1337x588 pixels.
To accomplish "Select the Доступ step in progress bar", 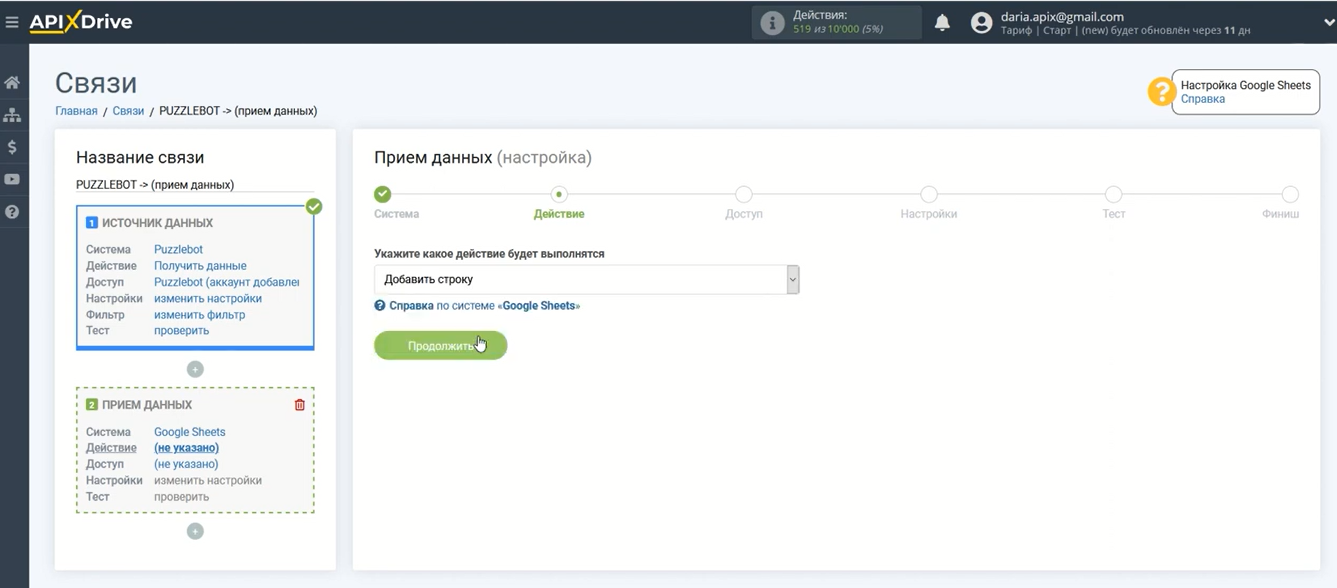I will (743, 194).
